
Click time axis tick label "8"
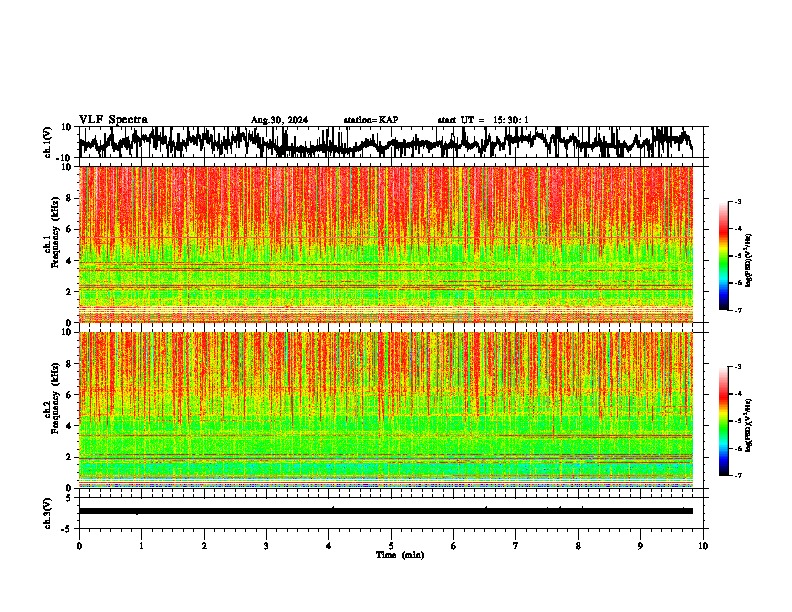(578, 546)
